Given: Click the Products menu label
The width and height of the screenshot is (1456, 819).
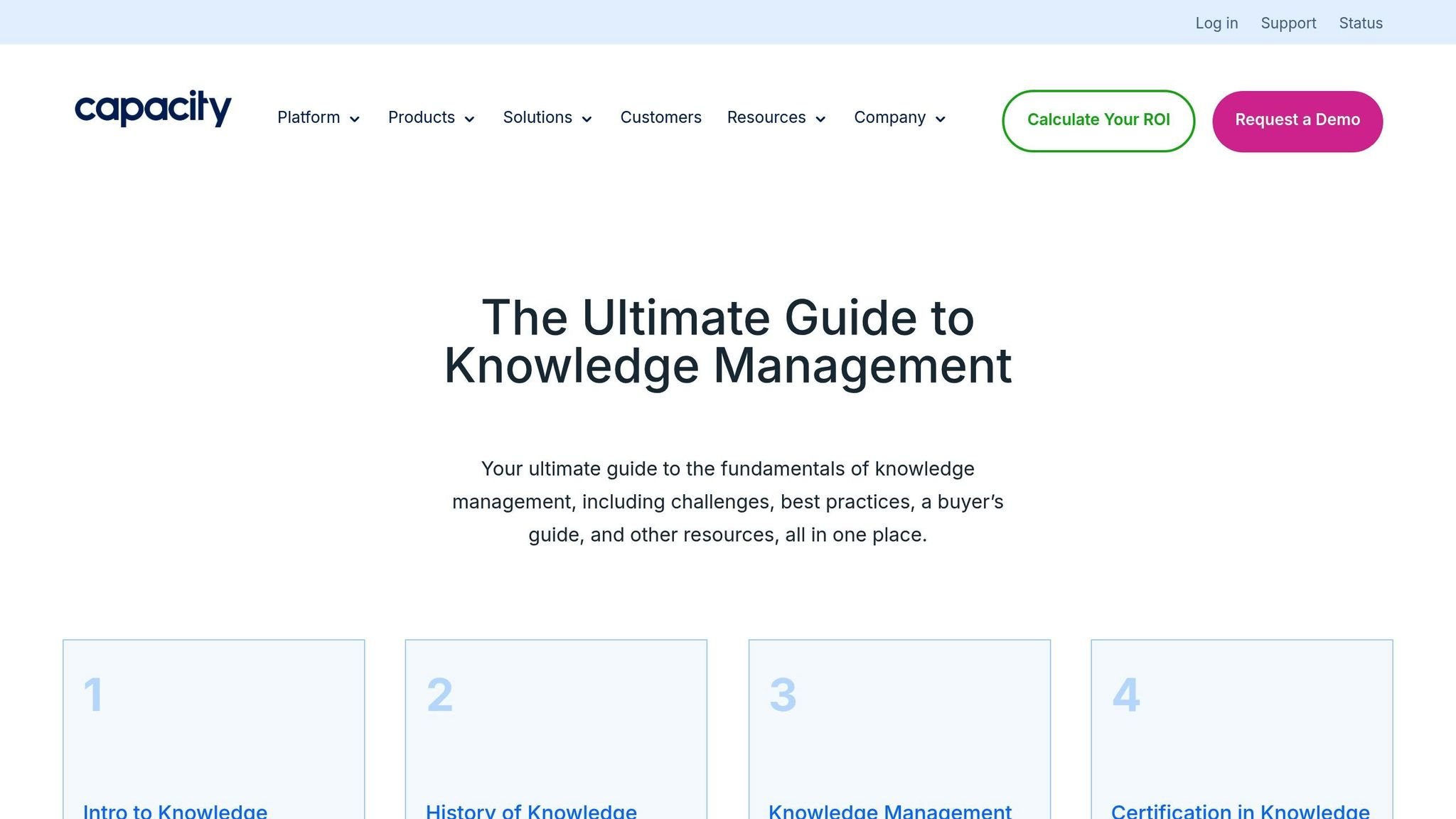Looking at the screenshot, I should (421, 117).
